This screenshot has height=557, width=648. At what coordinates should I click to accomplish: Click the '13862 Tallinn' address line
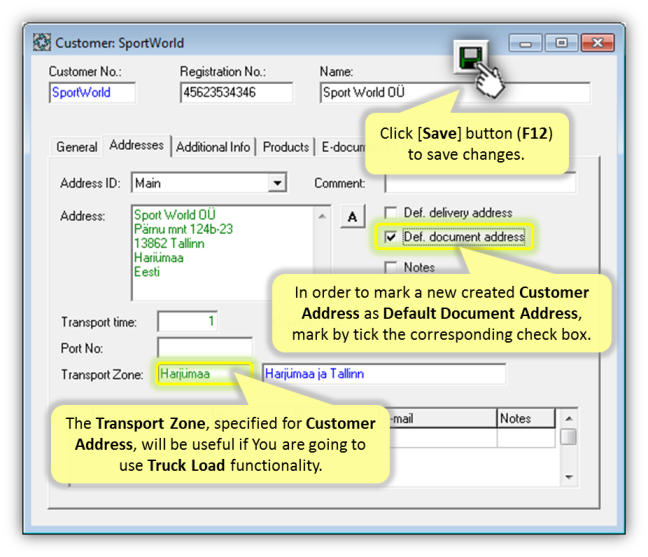(169, 243)
